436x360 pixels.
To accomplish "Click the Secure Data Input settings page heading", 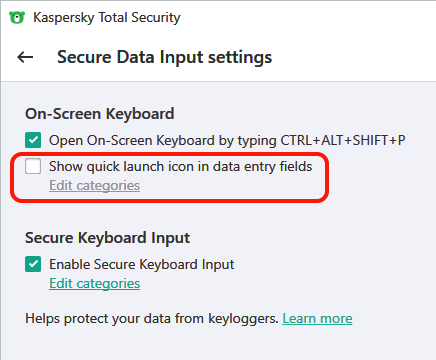I will click(165, 57).
